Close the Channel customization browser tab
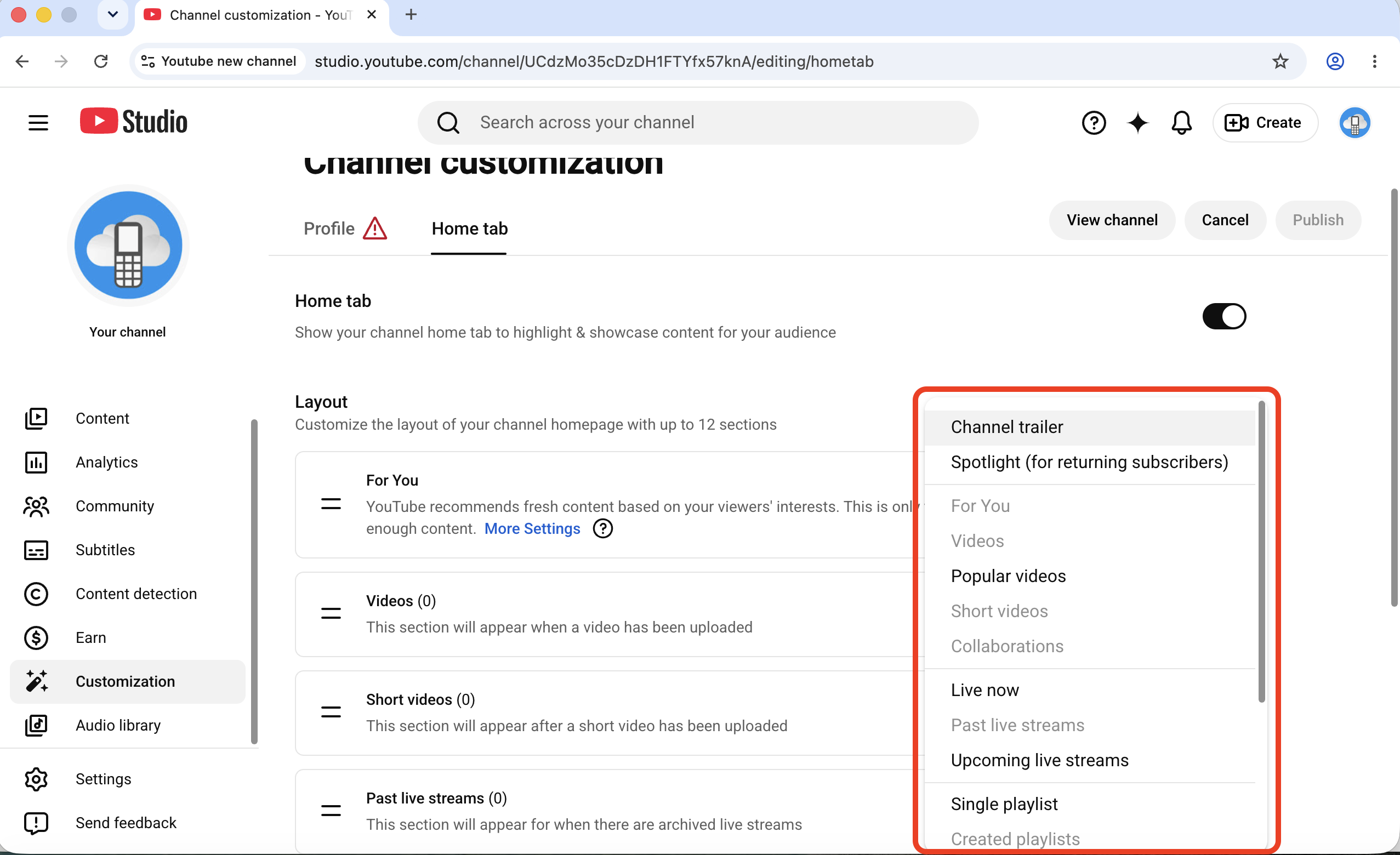This screenshot has width=1400, height=855. [372, 15]
